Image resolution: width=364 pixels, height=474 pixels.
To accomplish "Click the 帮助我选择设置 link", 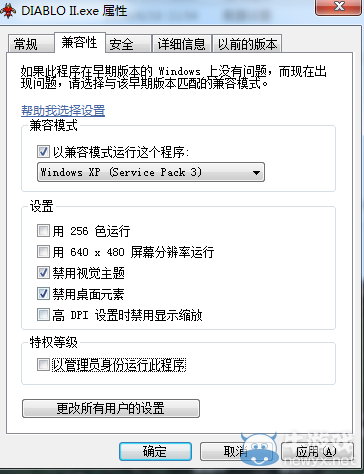I will pos(63,110).
